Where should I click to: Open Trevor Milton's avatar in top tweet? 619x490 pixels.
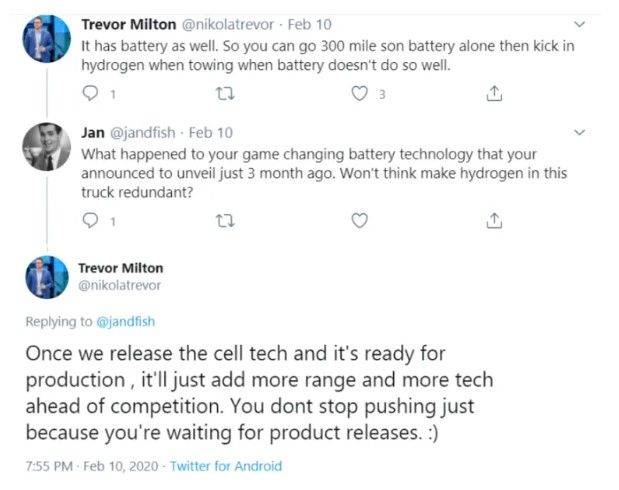46,40
